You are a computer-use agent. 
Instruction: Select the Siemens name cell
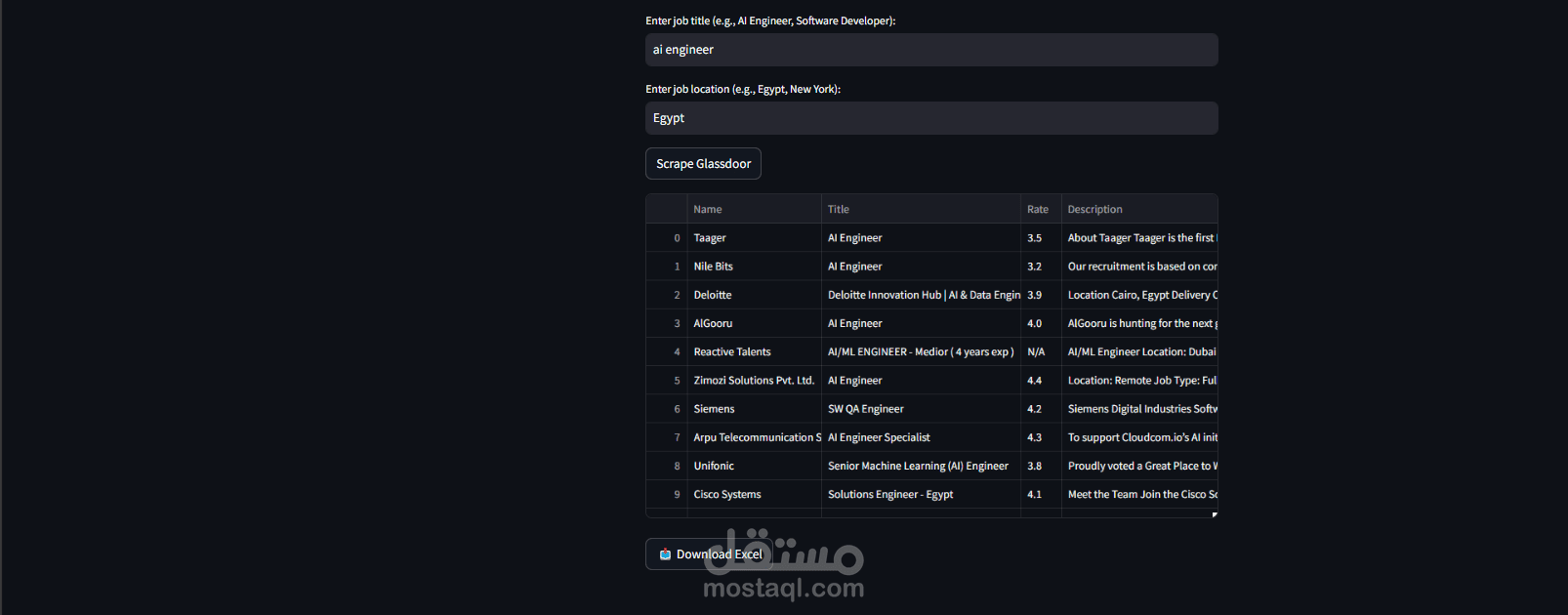coord(754,409)
